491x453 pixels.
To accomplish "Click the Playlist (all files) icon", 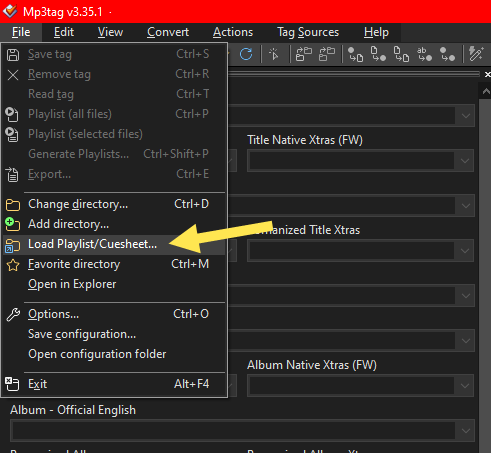I will tap(12, 114).
